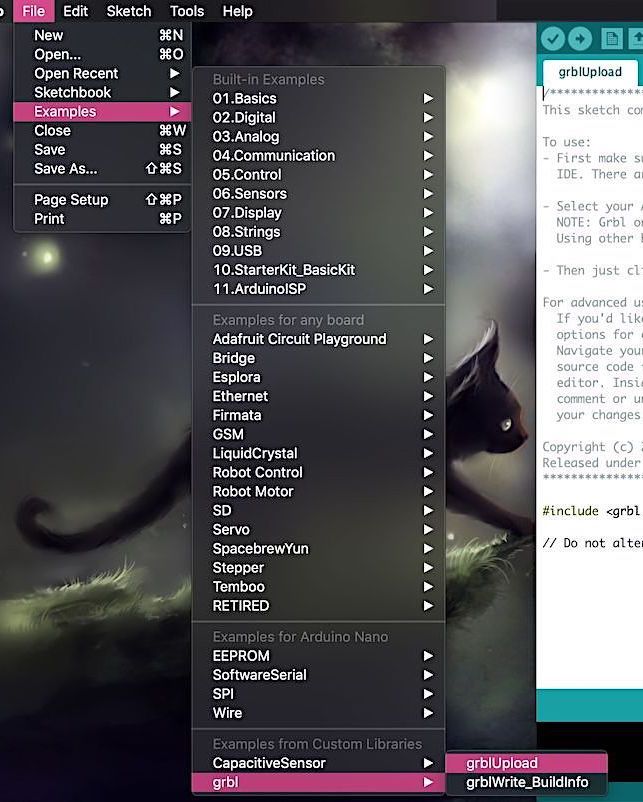Expand the 01.Basics examples submenu

[x=318, y=98]
